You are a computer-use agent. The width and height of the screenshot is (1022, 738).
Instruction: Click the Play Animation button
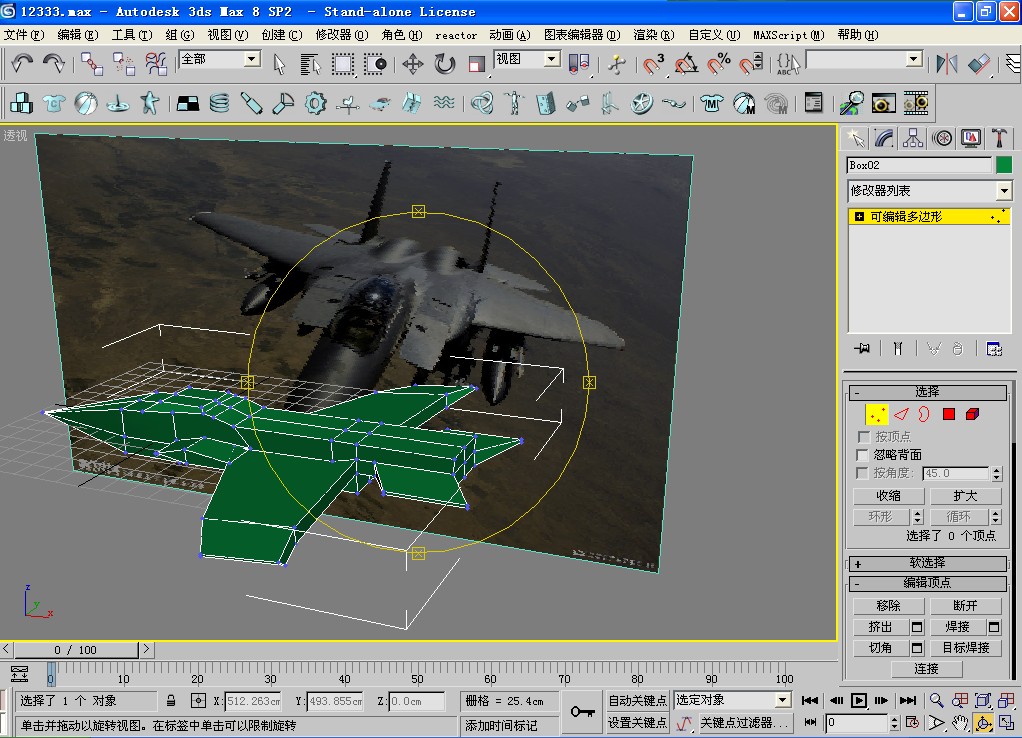click(x=858, y=700)
